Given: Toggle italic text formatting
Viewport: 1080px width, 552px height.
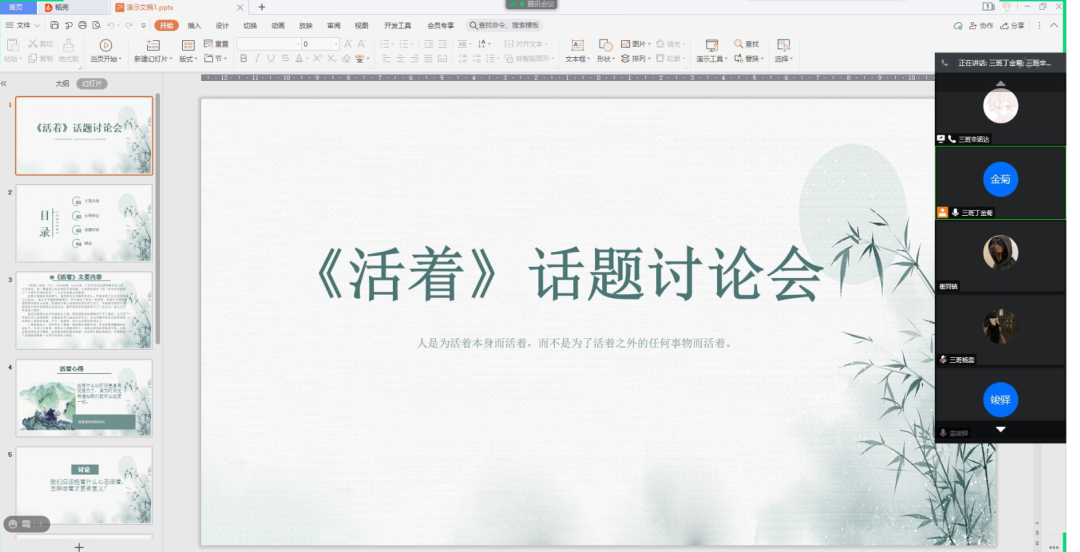Looking at the screenshot, I should tap(257, 59).
